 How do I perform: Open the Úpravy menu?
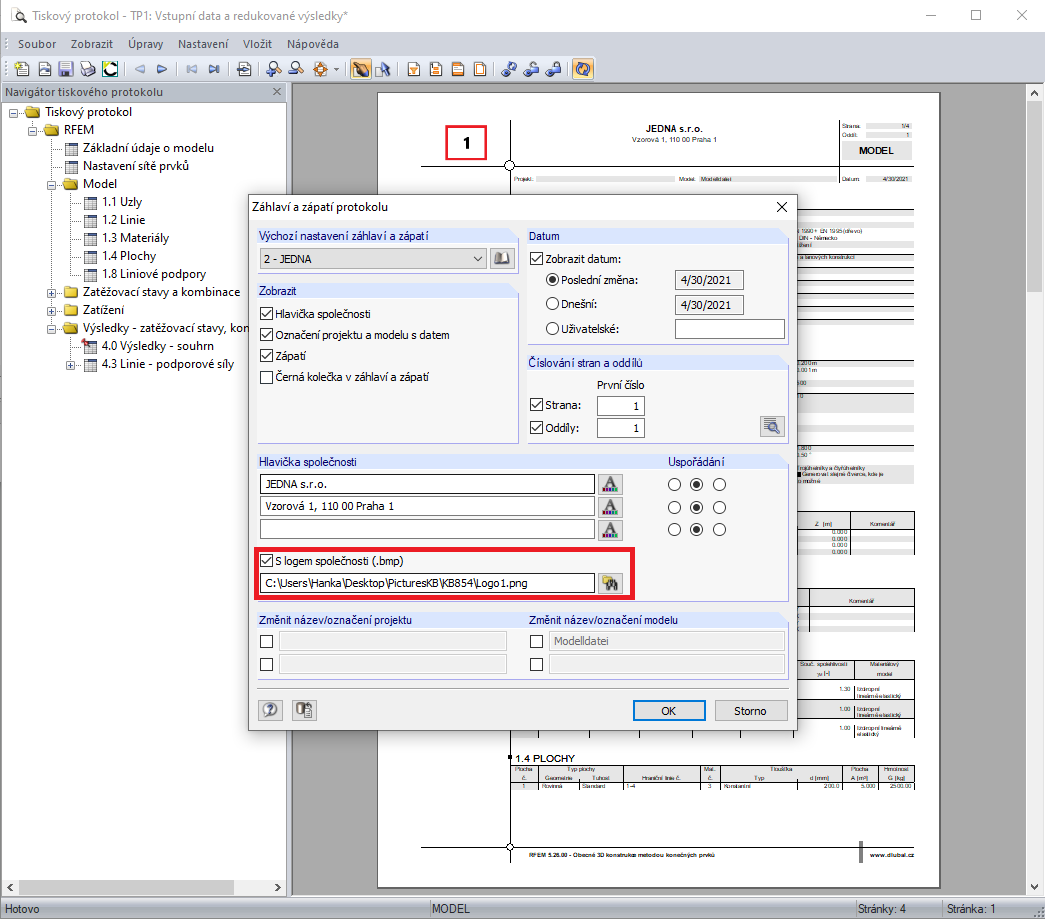145,44
